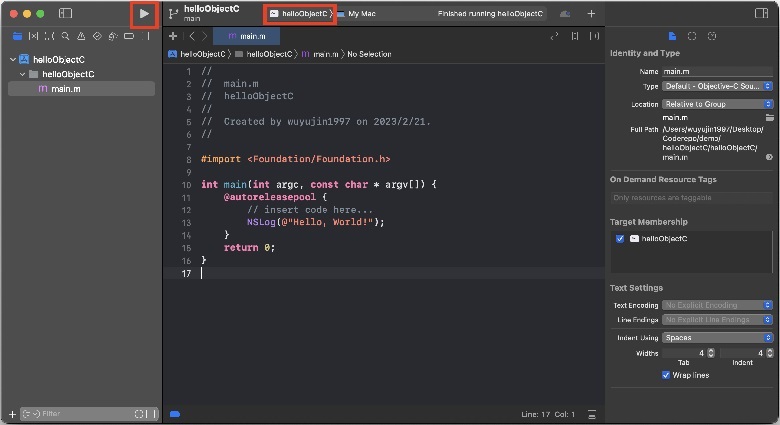Toggle helloObjectC target membership checkbox
780x425 pixels.
click(620, 238)
